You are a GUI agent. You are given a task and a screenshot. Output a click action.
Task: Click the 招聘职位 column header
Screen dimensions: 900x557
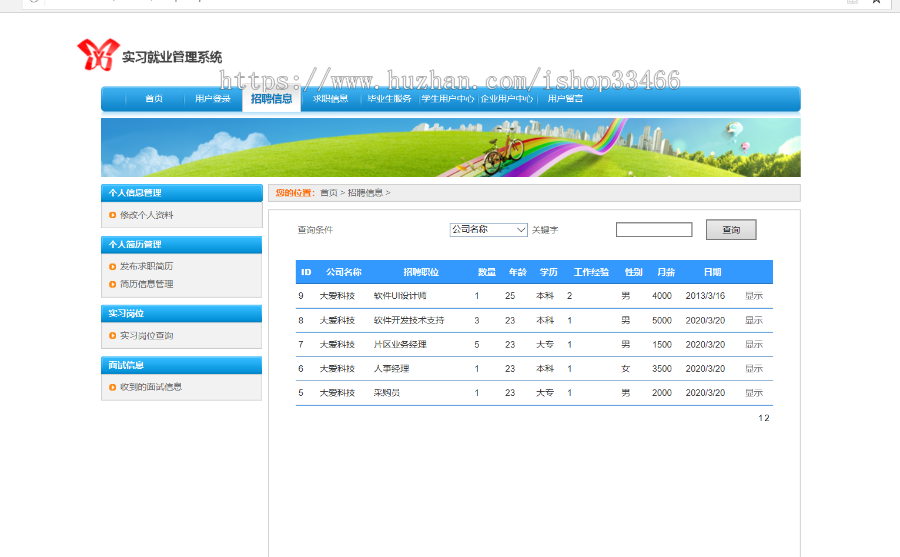click(421, 272)
